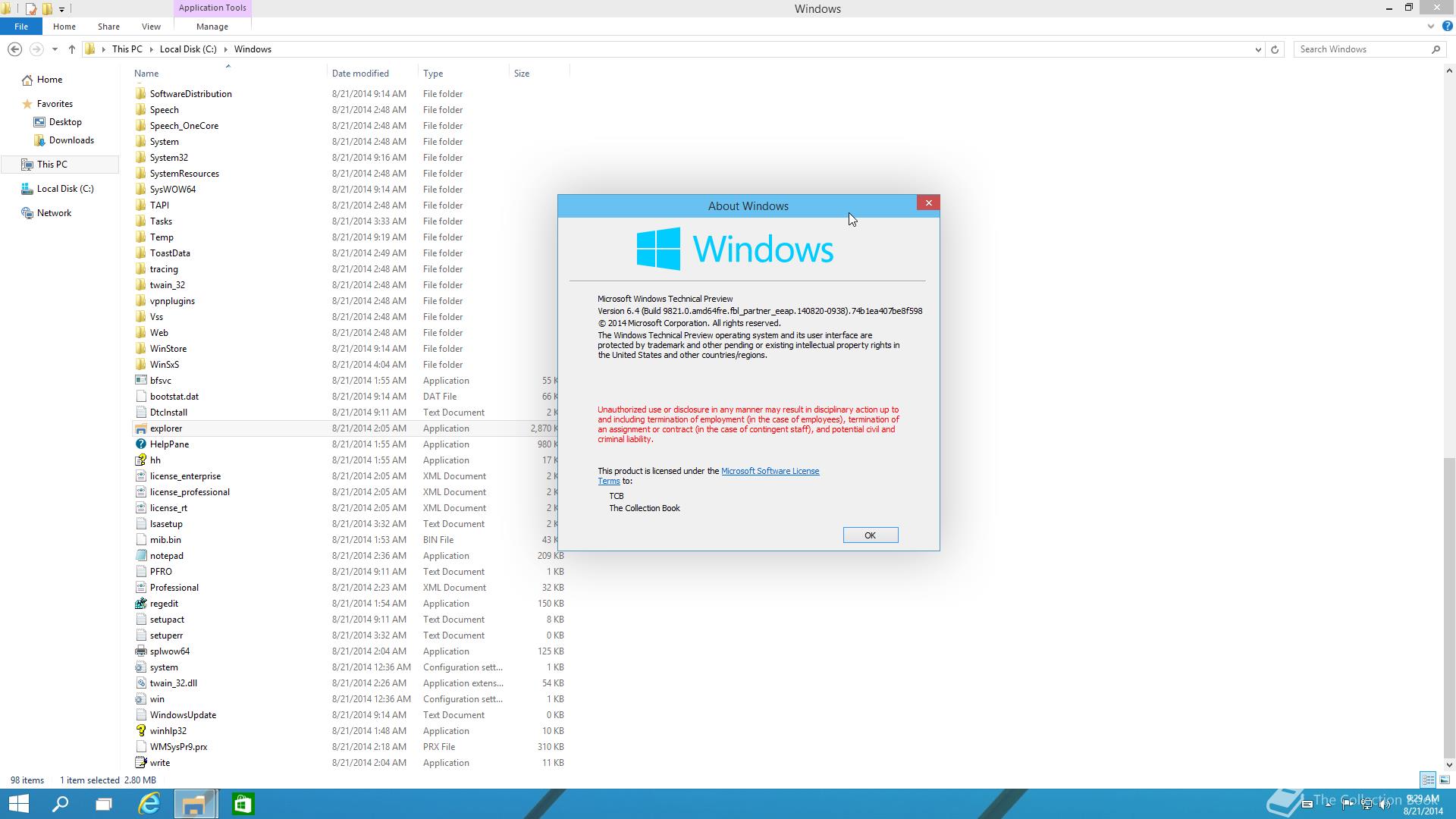Image resolution: width=1456 pixels, height=819 pixels.
Task: Expand the chevron after Local Disk (C:) breadcrumb
Action: pos(225,49)
